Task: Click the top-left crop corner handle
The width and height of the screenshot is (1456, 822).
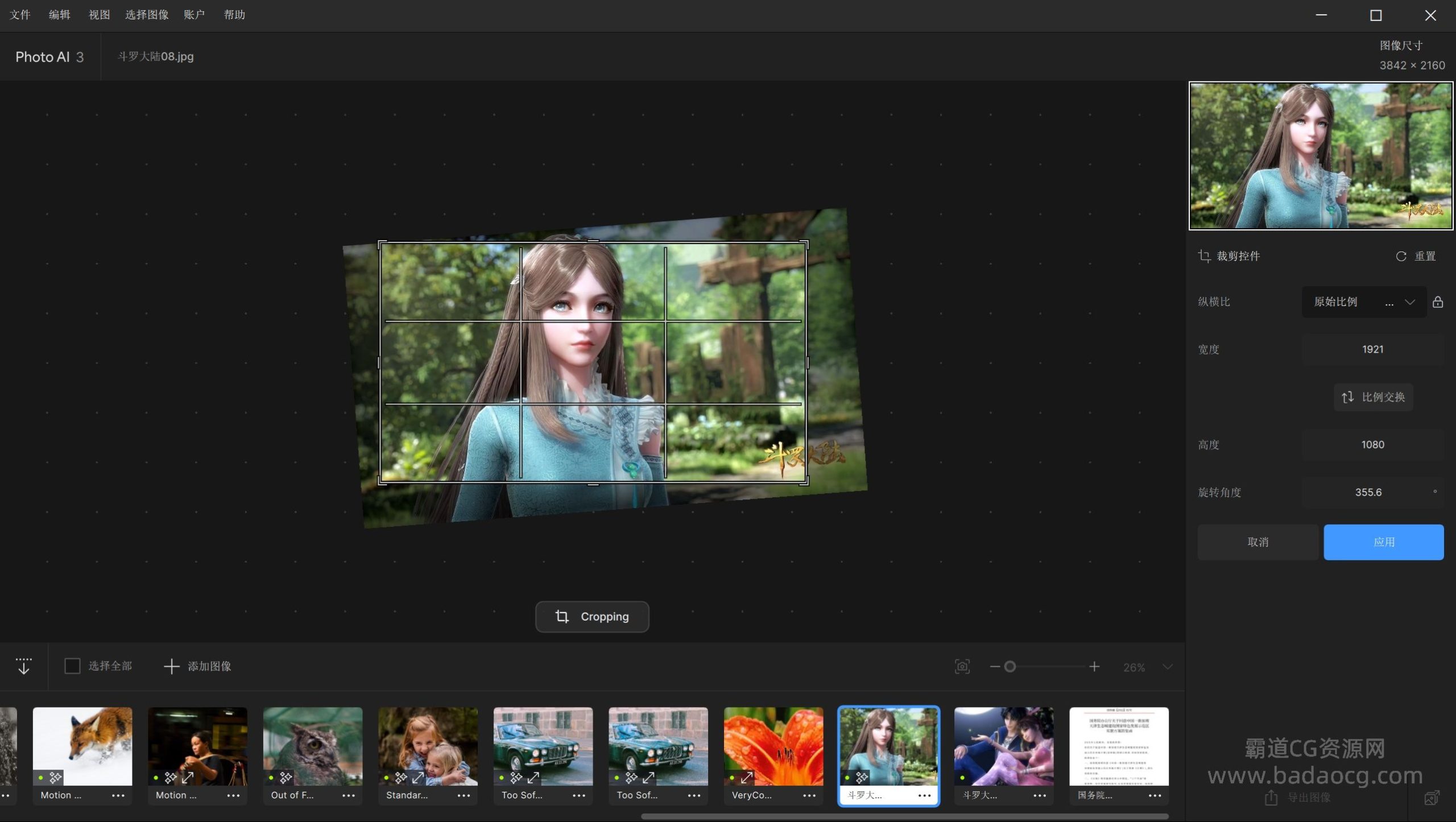Action: pyautogui.click(x=382, y=243)
